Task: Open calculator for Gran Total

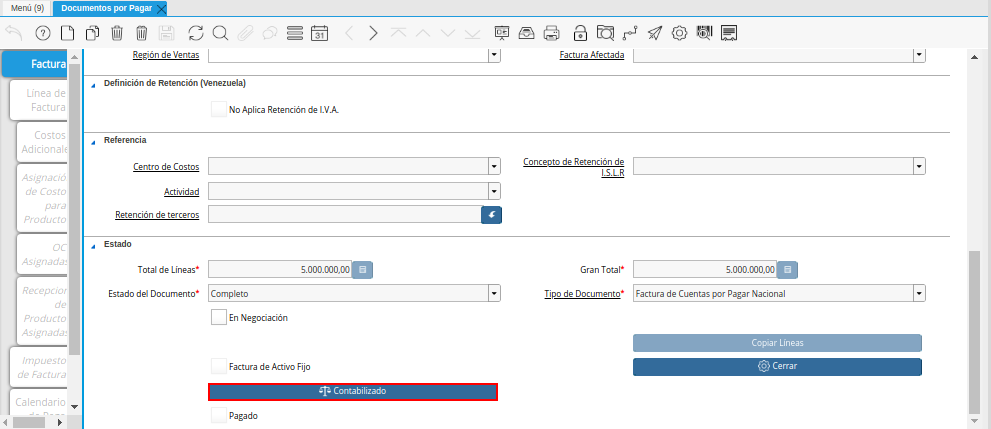Action: pos(787,270)
